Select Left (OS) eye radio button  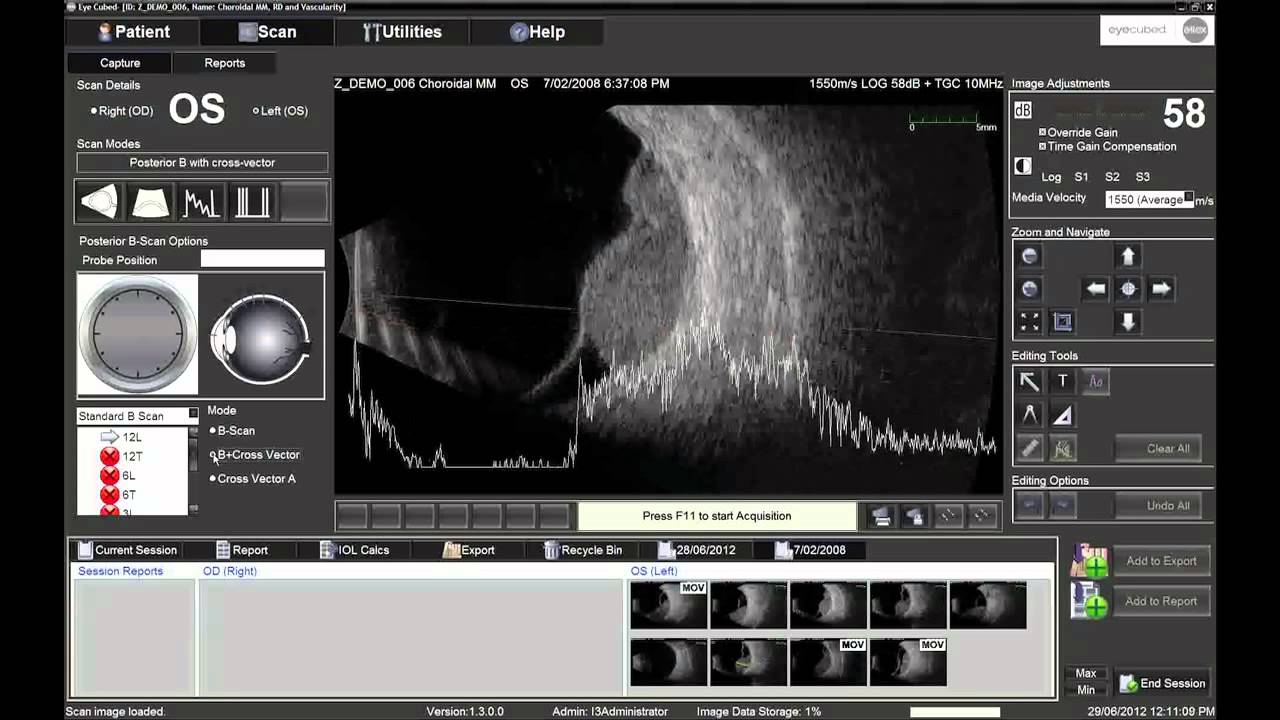click(x=280, y=111)
